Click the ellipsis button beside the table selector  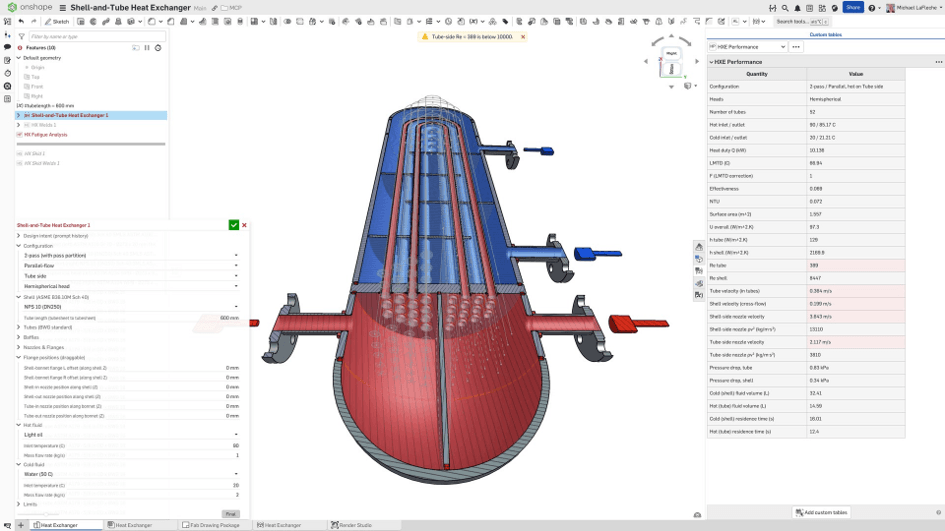tap(796, 46)
